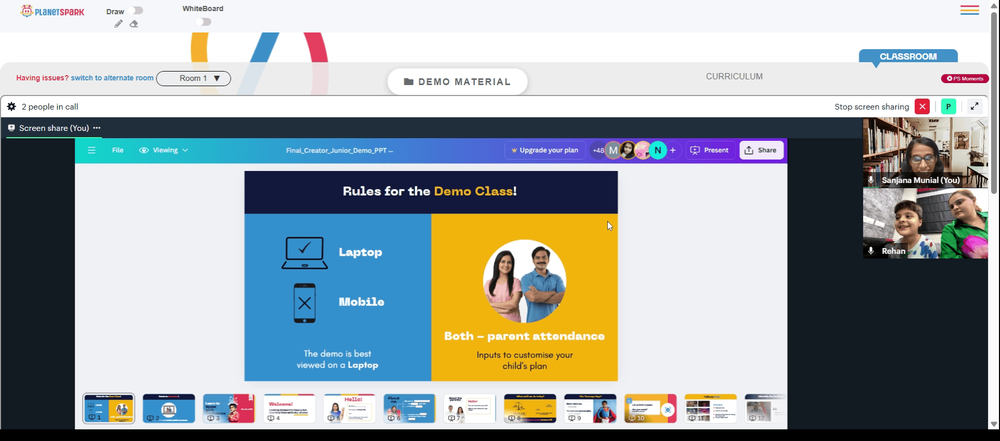Select slide thumbnail 6

[409, 408]
